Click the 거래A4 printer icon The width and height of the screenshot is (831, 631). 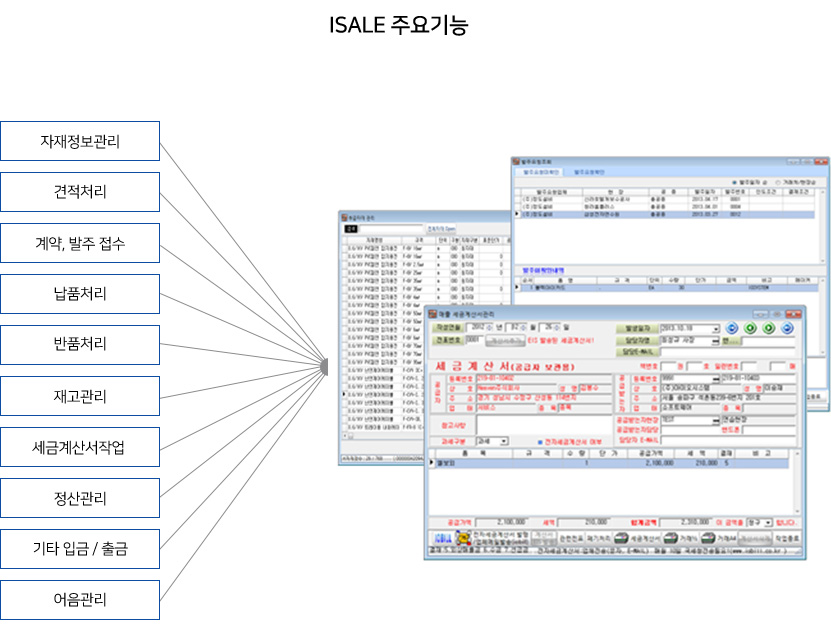coord(708,538)
